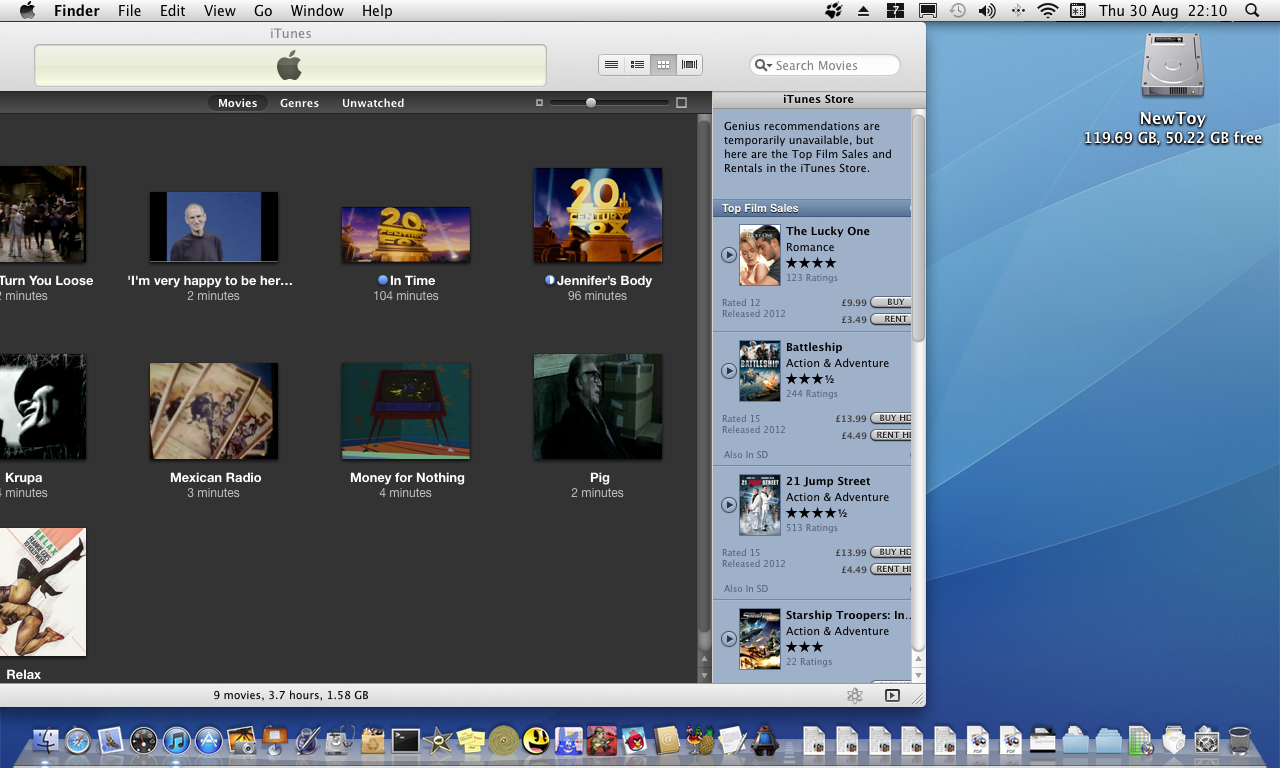Switch iTunes to album list view
Image resolution: width=1280 pixels, height=768 pixels.
(637, 65)
